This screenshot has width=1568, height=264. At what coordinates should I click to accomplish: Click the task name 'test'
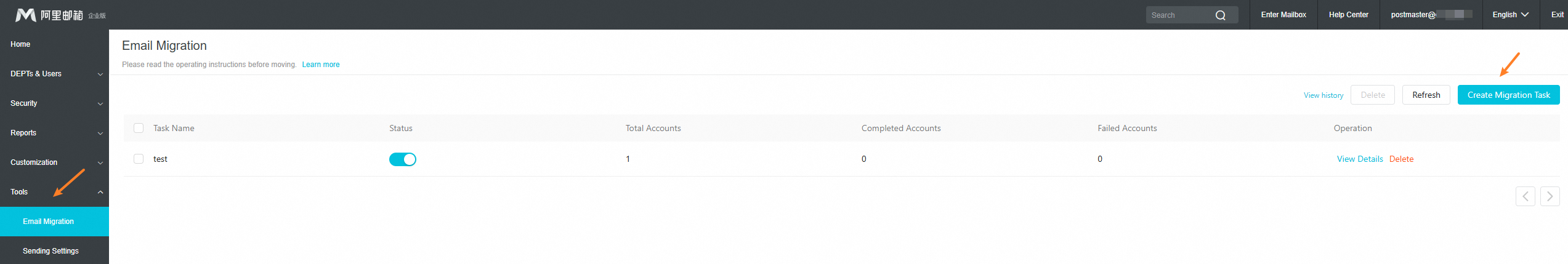160,159
